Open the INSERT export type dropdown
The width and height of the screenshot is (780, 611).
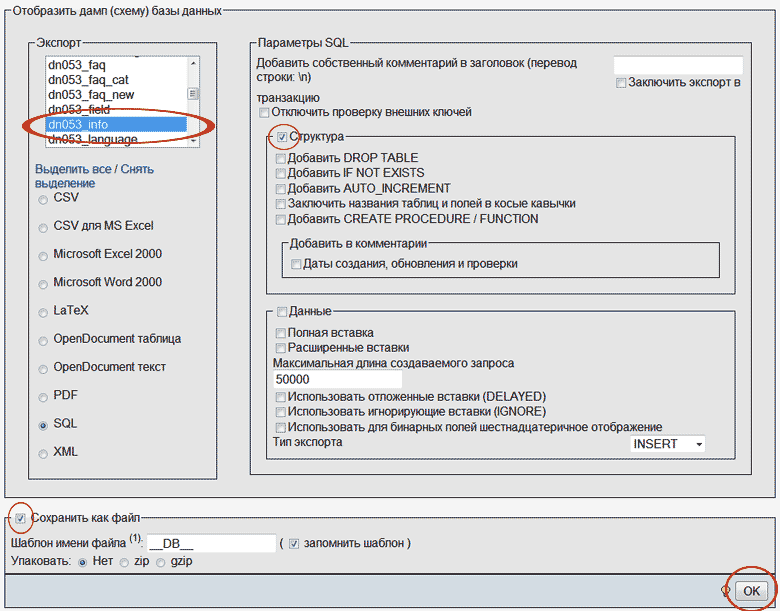(x=668, y=444)
